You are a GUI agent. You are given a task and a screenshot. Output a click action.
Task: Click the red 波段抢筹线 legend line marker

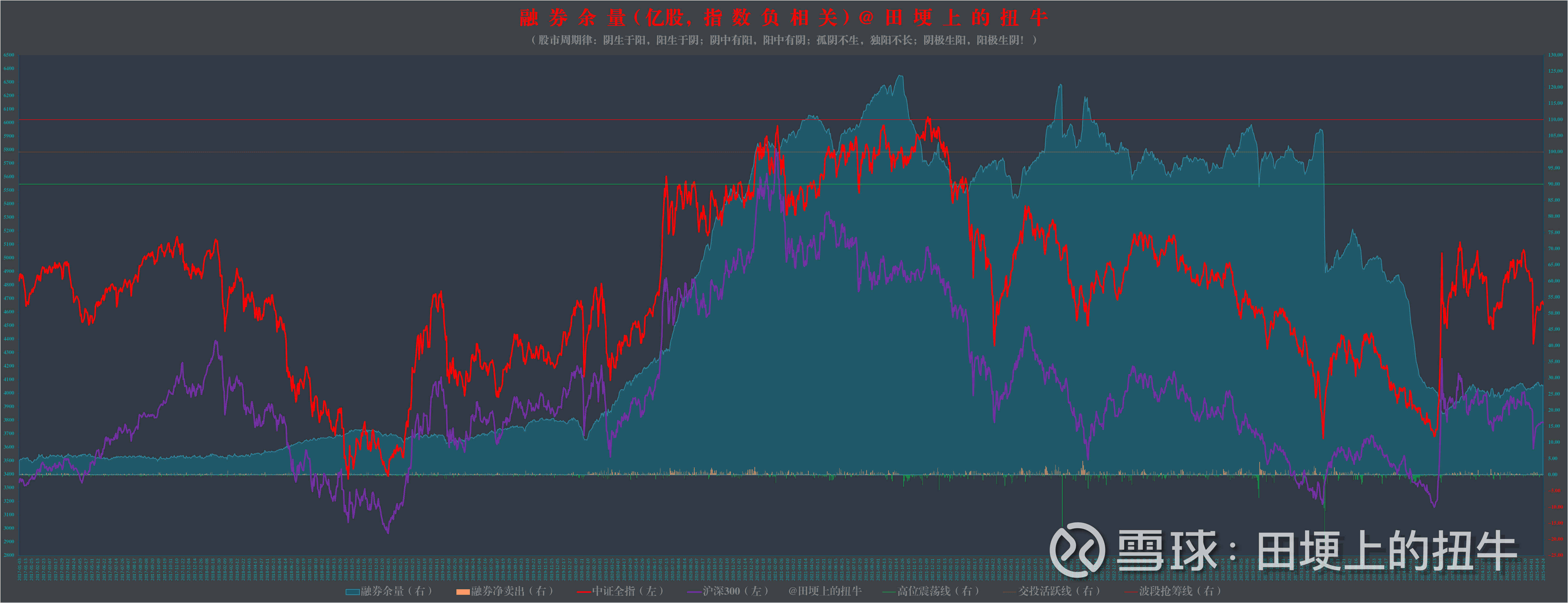[x=1131, y=592]
